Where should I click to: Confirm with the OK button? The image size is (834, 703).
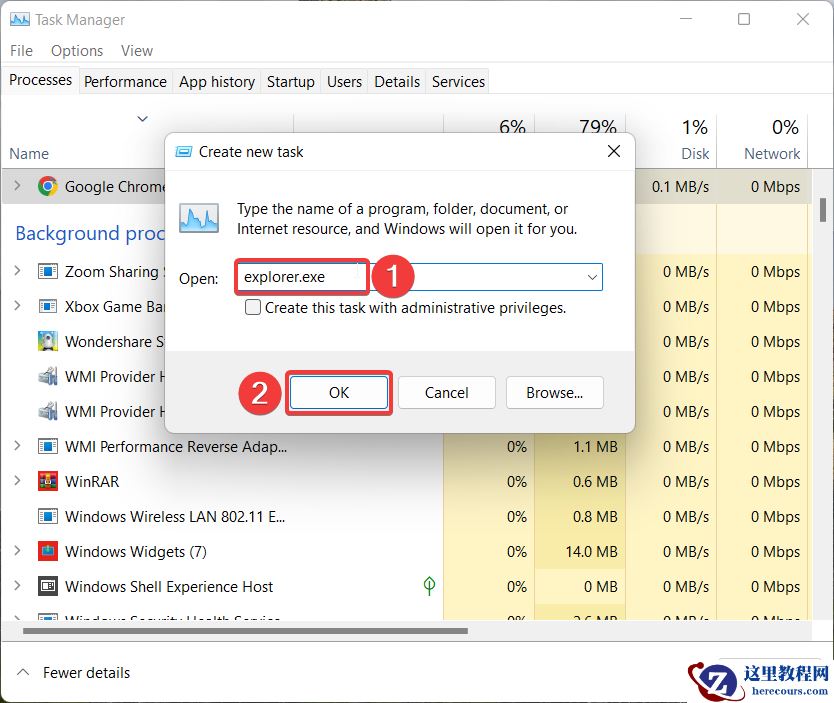[339, 392]
